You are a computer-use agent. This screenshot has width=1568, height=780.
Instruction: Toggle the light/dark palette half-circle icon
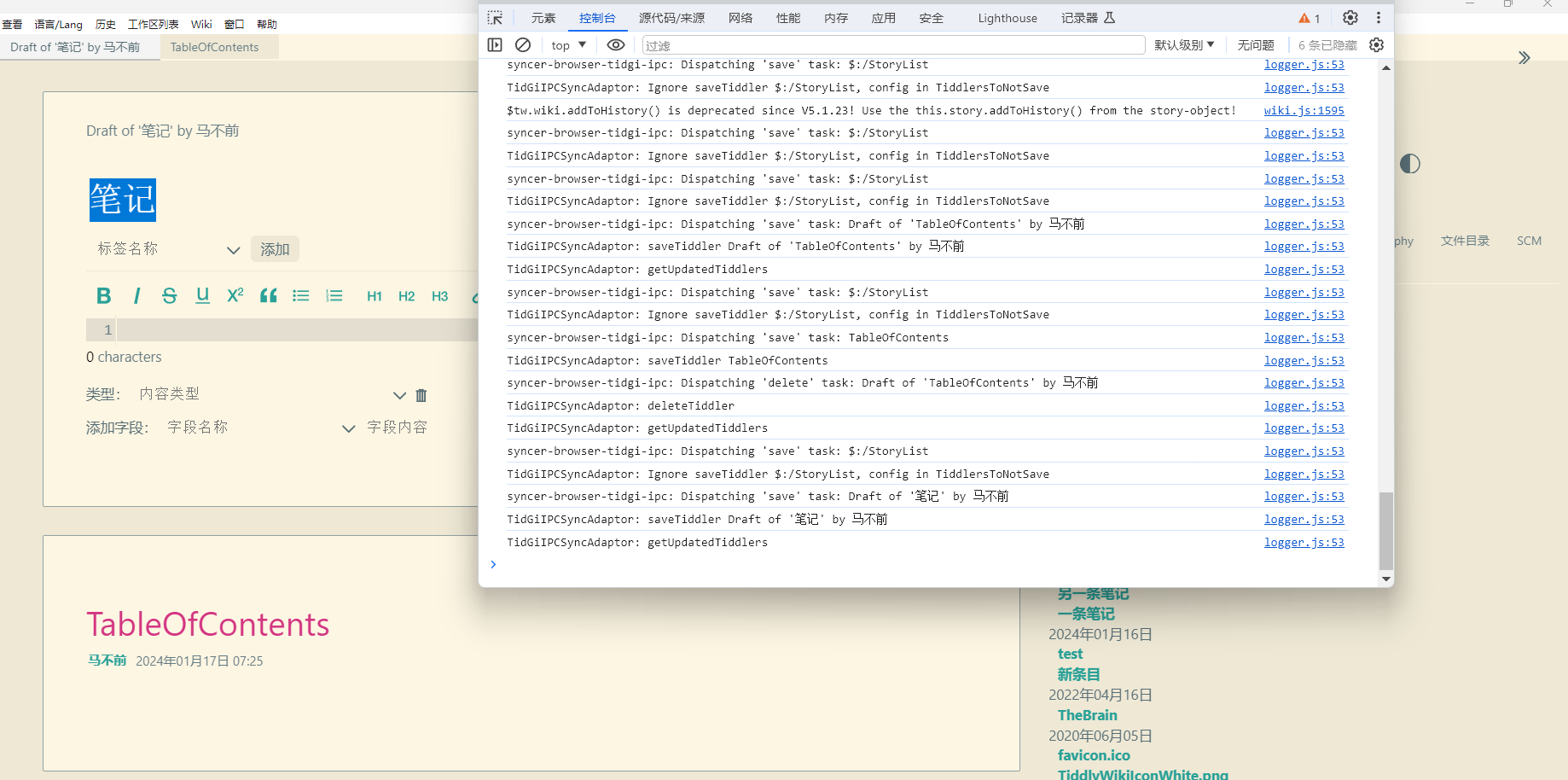coord(1410,164)
